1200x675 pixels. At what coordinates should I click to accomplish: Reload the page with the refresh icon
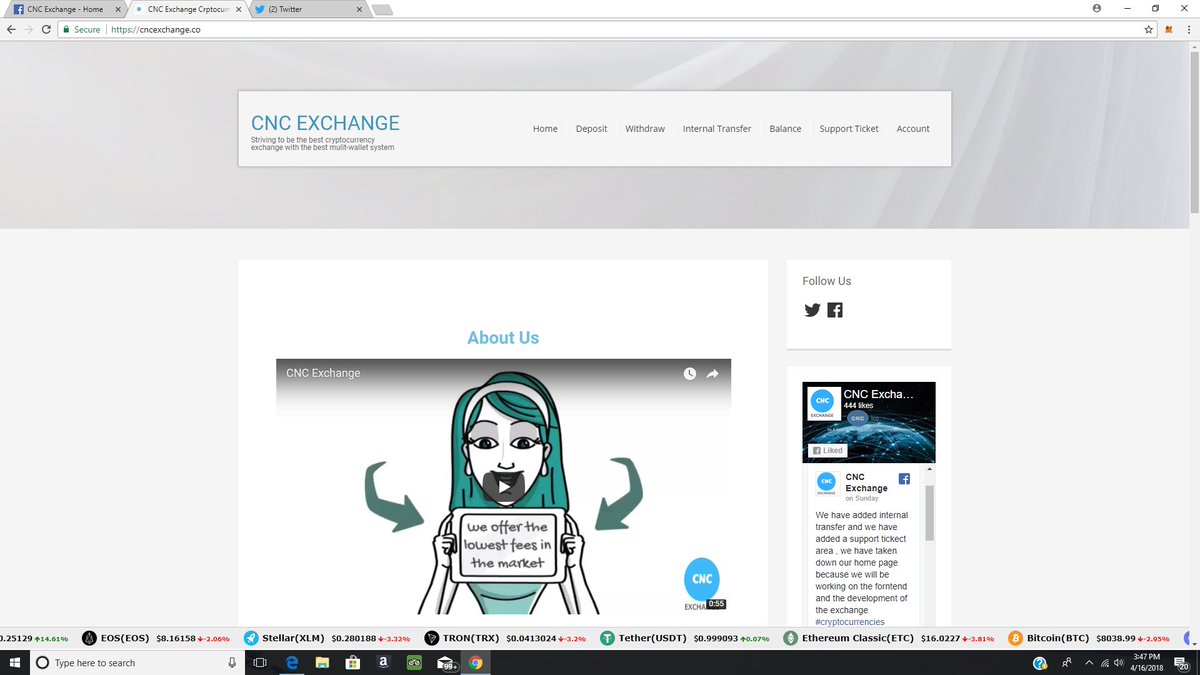(46, 30)
